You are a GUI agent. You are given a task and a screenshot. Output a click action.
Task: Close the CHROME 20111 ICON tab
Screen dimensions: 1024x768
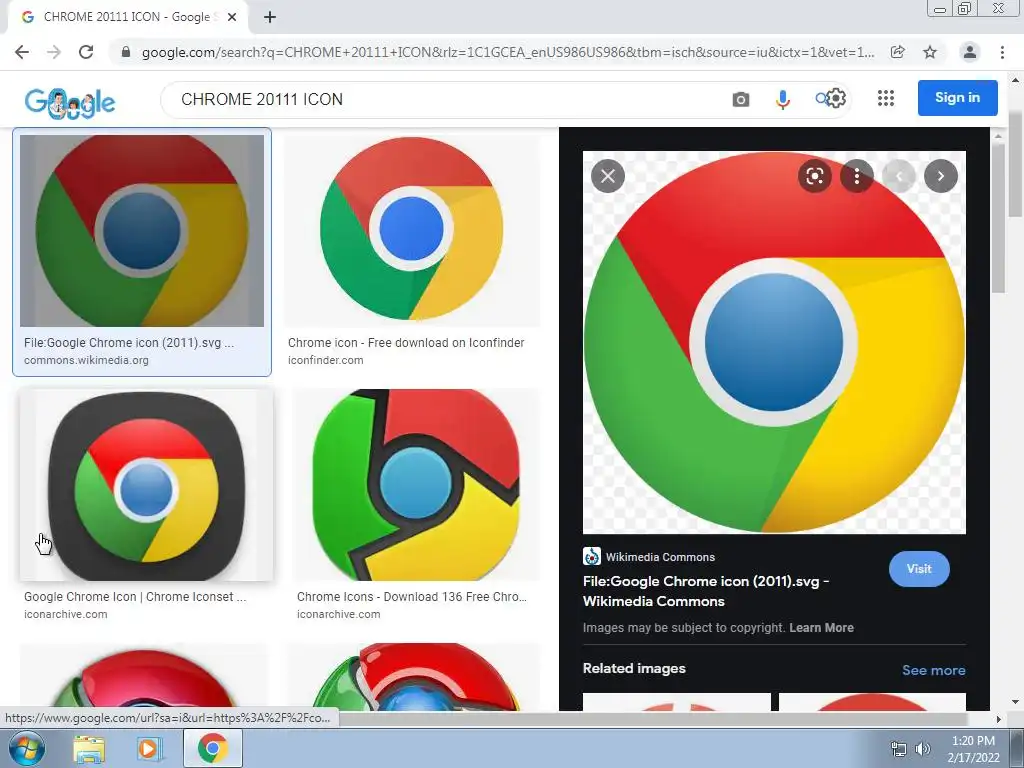(232, 17)
